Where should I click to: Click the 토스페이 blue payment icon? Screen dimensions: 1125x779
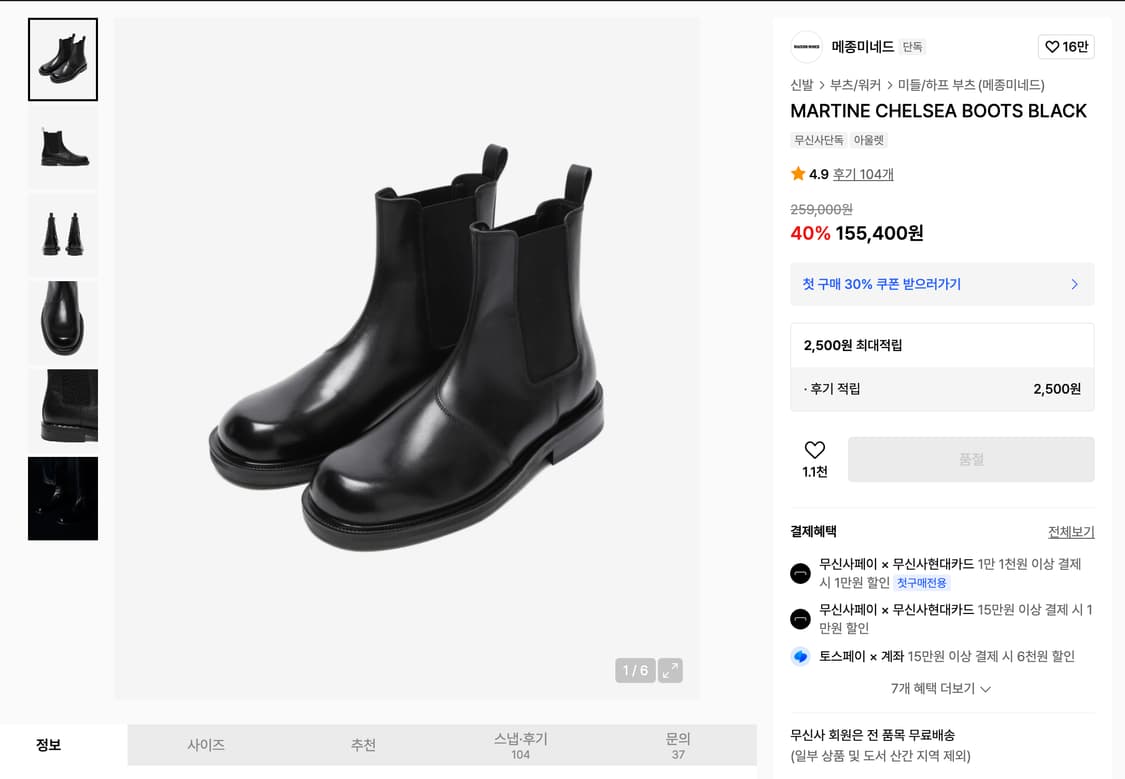point(800,657)
